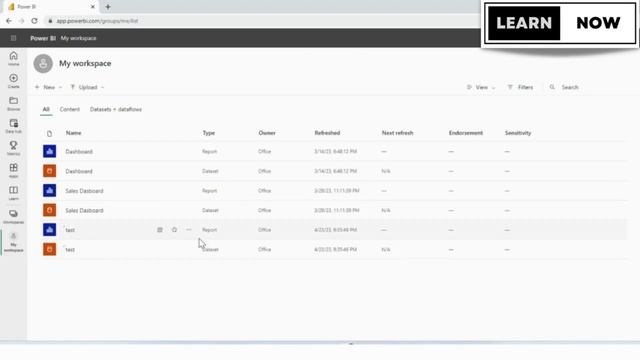The image size is (640, 360).
Task: Go back in the browser
Action: pos(9,21)
